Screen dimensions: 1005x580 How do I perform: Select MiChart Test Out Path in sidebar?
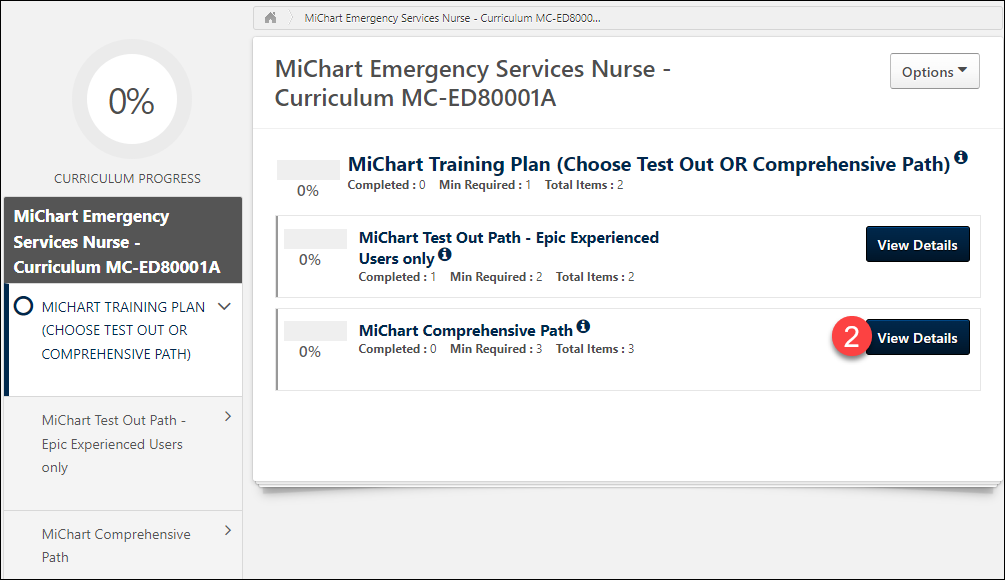click(113, 443)
